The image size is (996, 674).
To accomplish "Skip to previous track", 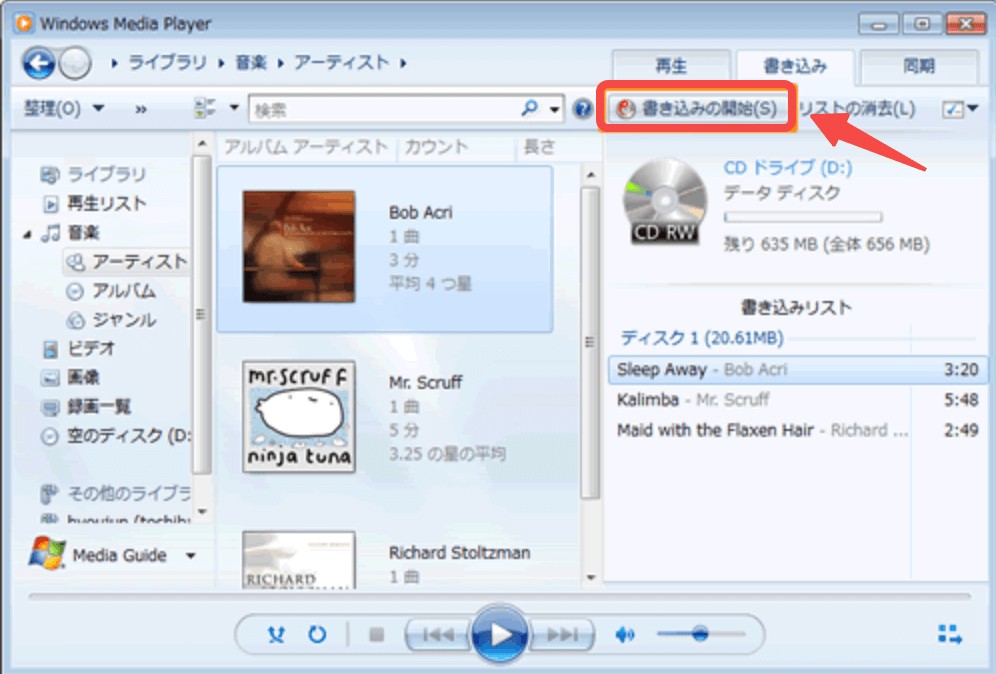I will coord(437,634).
